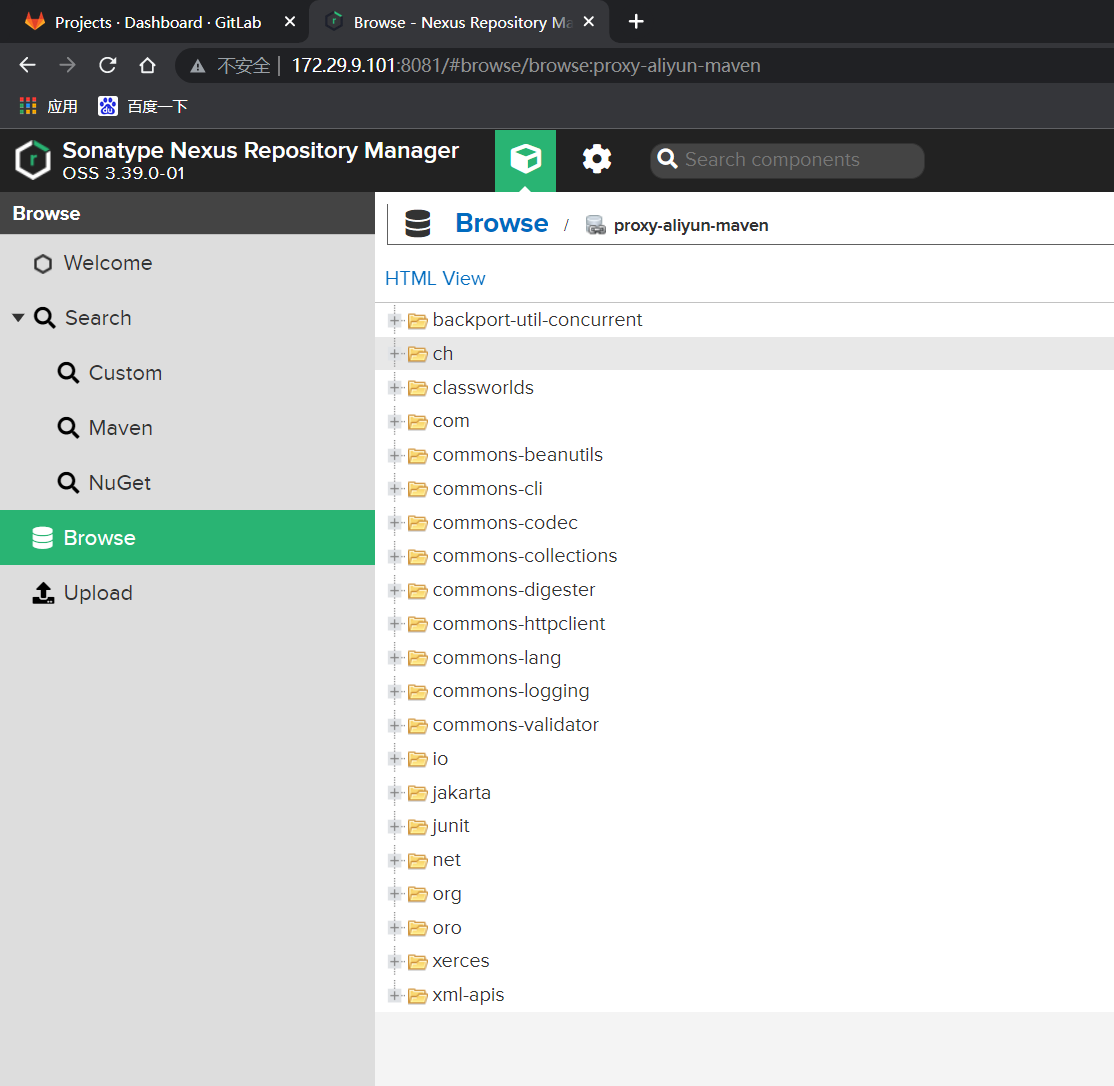Open Maven search in sidebar
This screenshot has height=1086, width=1114.
120,428
